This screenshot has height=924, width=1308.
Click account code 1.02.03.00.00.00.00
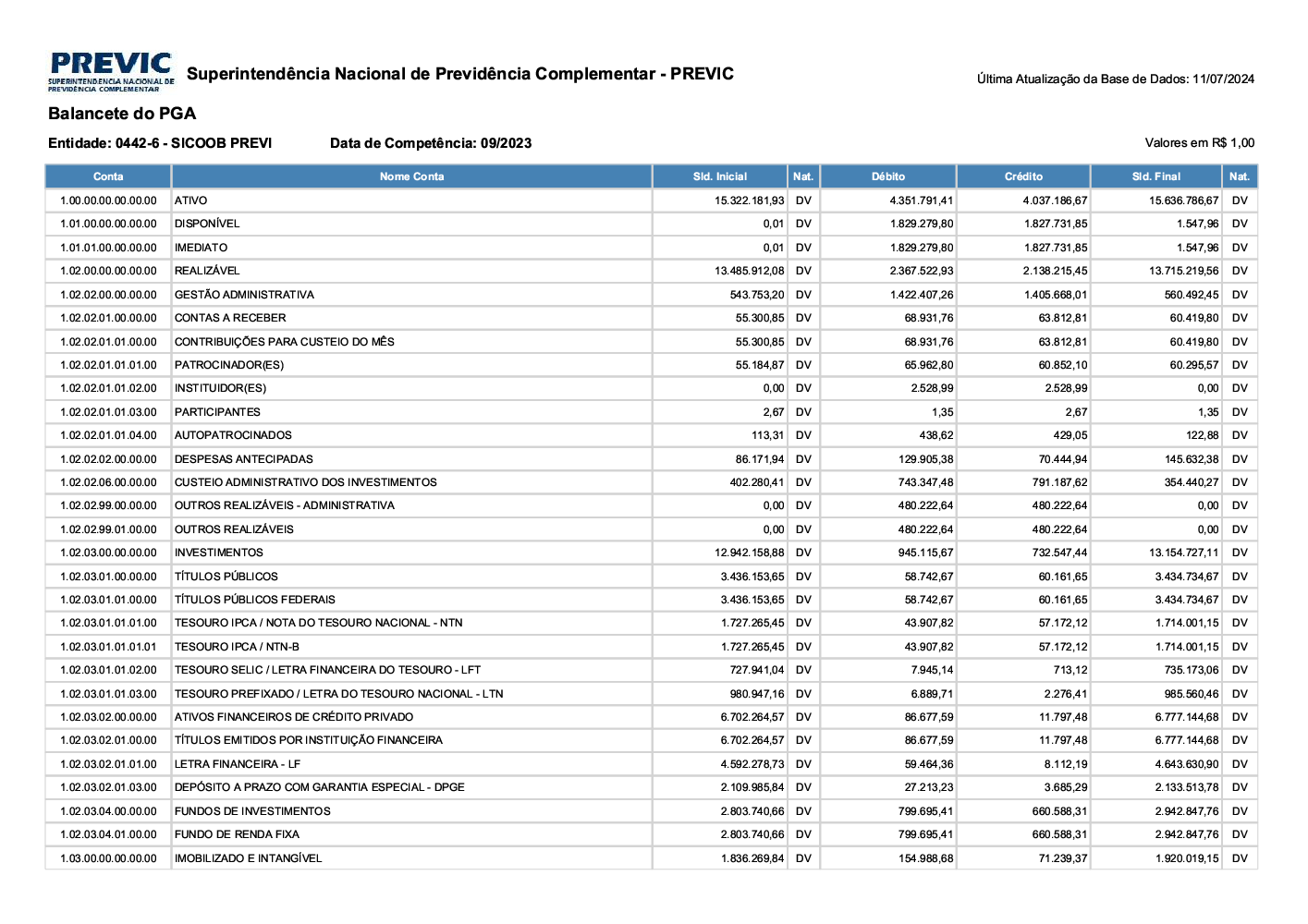pos(108,553)
